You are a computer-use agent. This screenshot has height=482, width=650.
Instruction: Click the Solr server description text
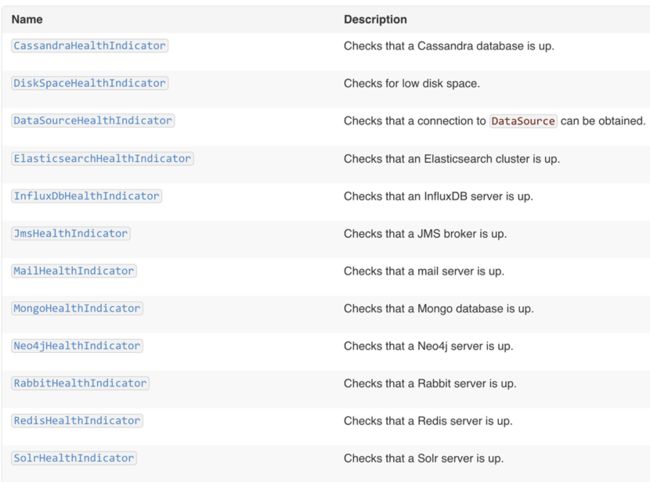tap(424, 458)
